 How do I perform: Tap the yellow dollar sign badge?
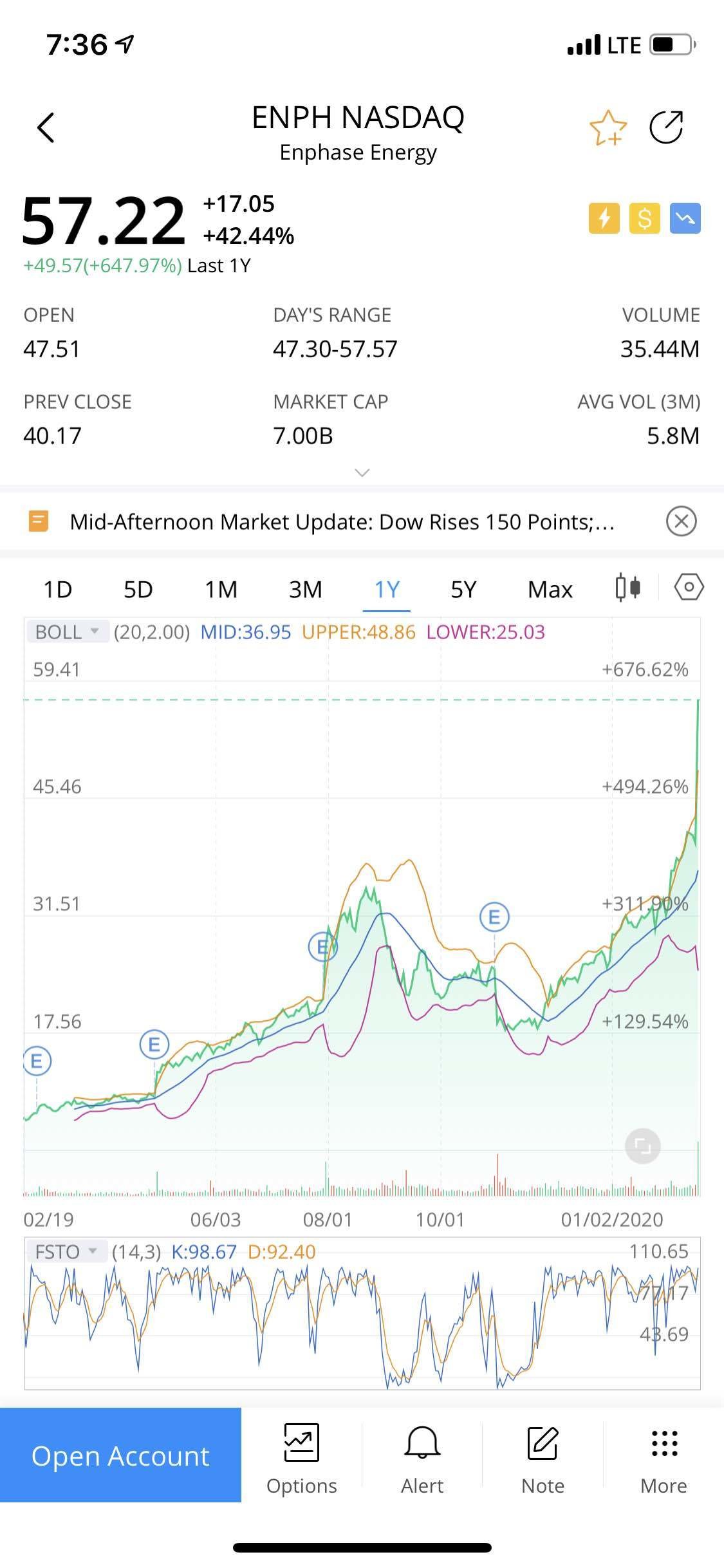click(644, 218)
